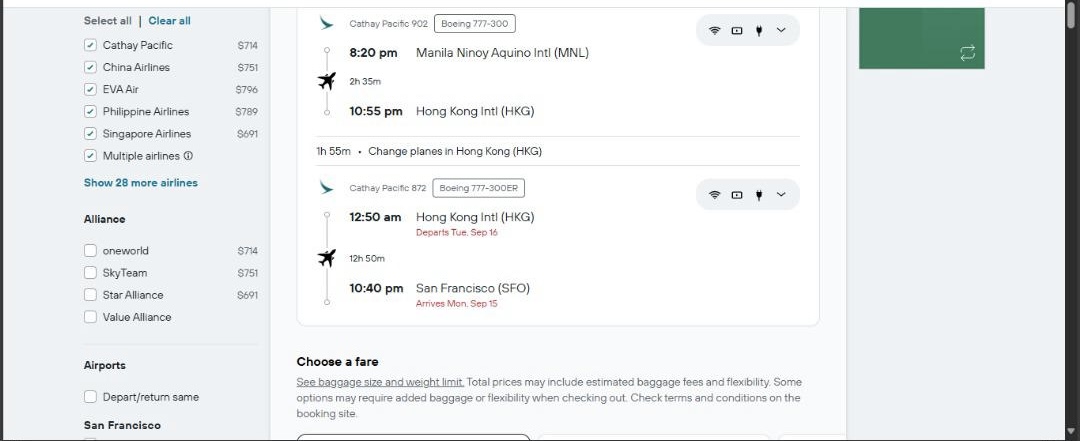The width and height of the screenshot is (1080, 441).
Task: Enable the oneworld alliance filter
Action: coord(90,251)
